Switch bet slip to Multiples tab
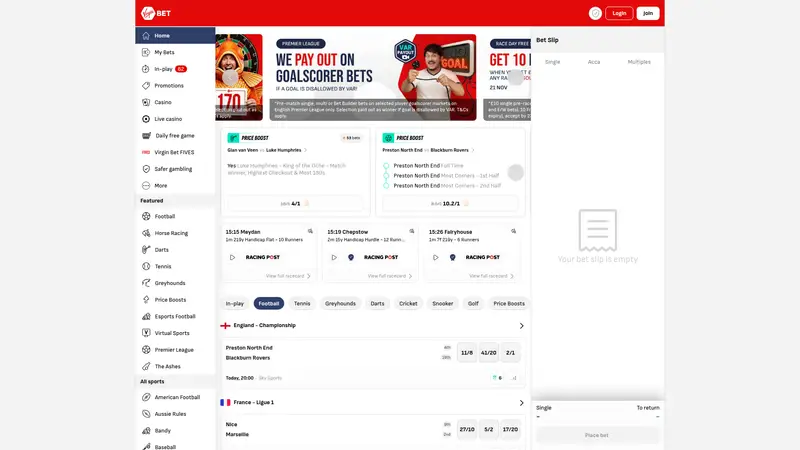The image size is (800, 450). coord(639,62)
